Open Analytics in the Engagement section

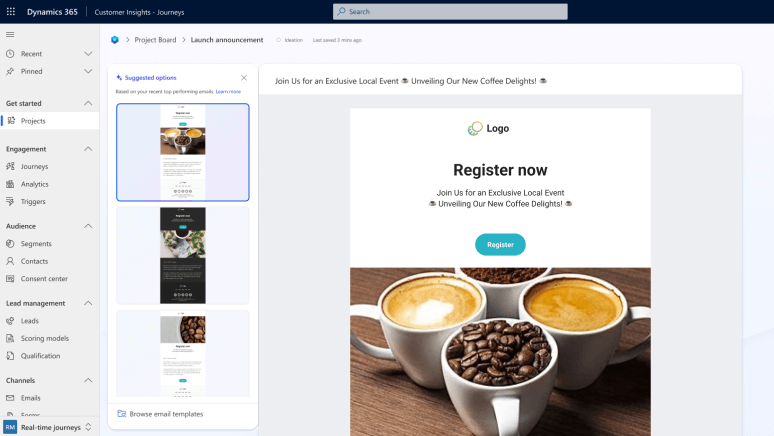click(x=35, y=184)
